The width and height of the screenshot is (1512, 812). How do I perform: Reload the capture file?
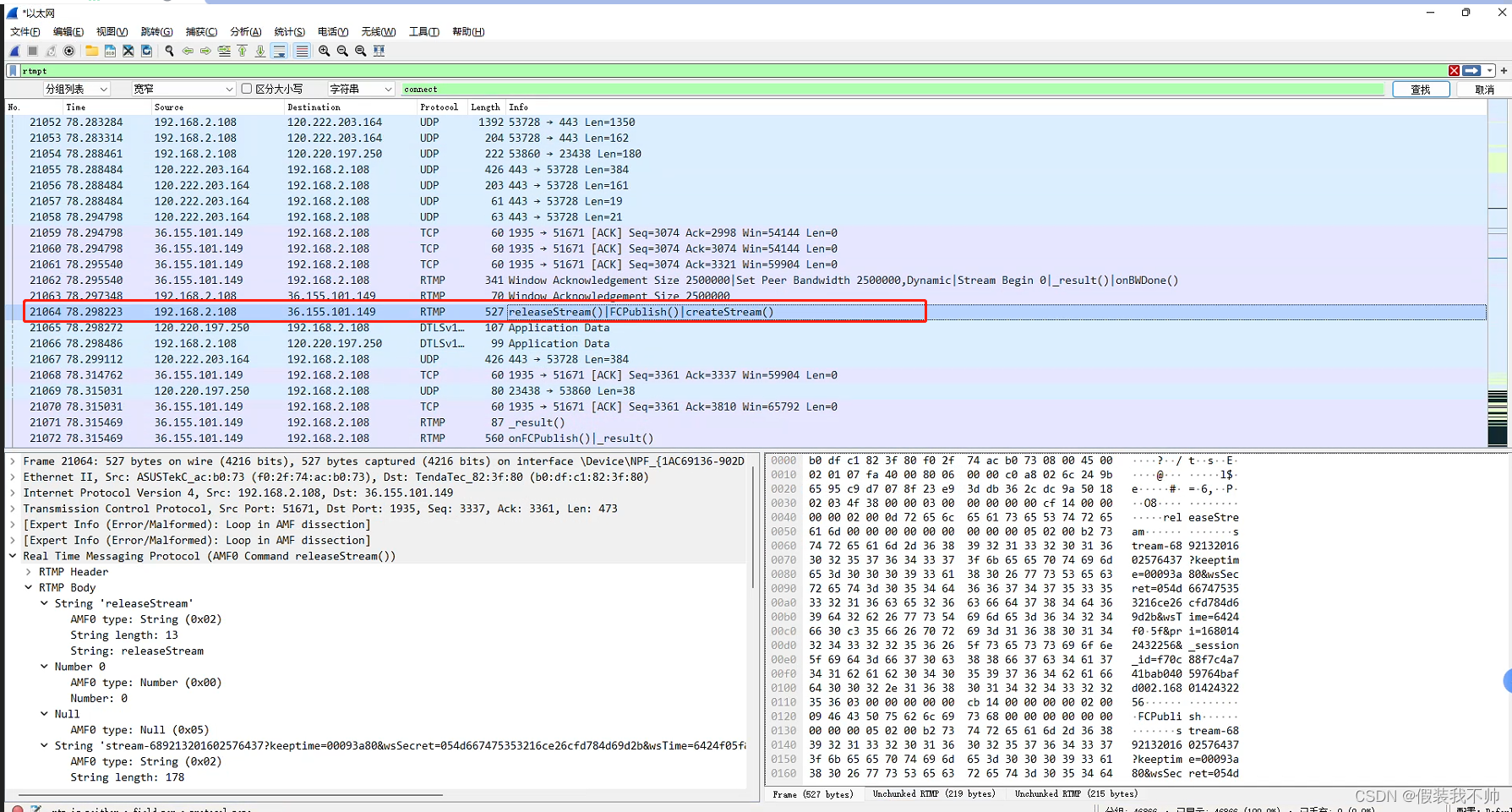[146, 51]
